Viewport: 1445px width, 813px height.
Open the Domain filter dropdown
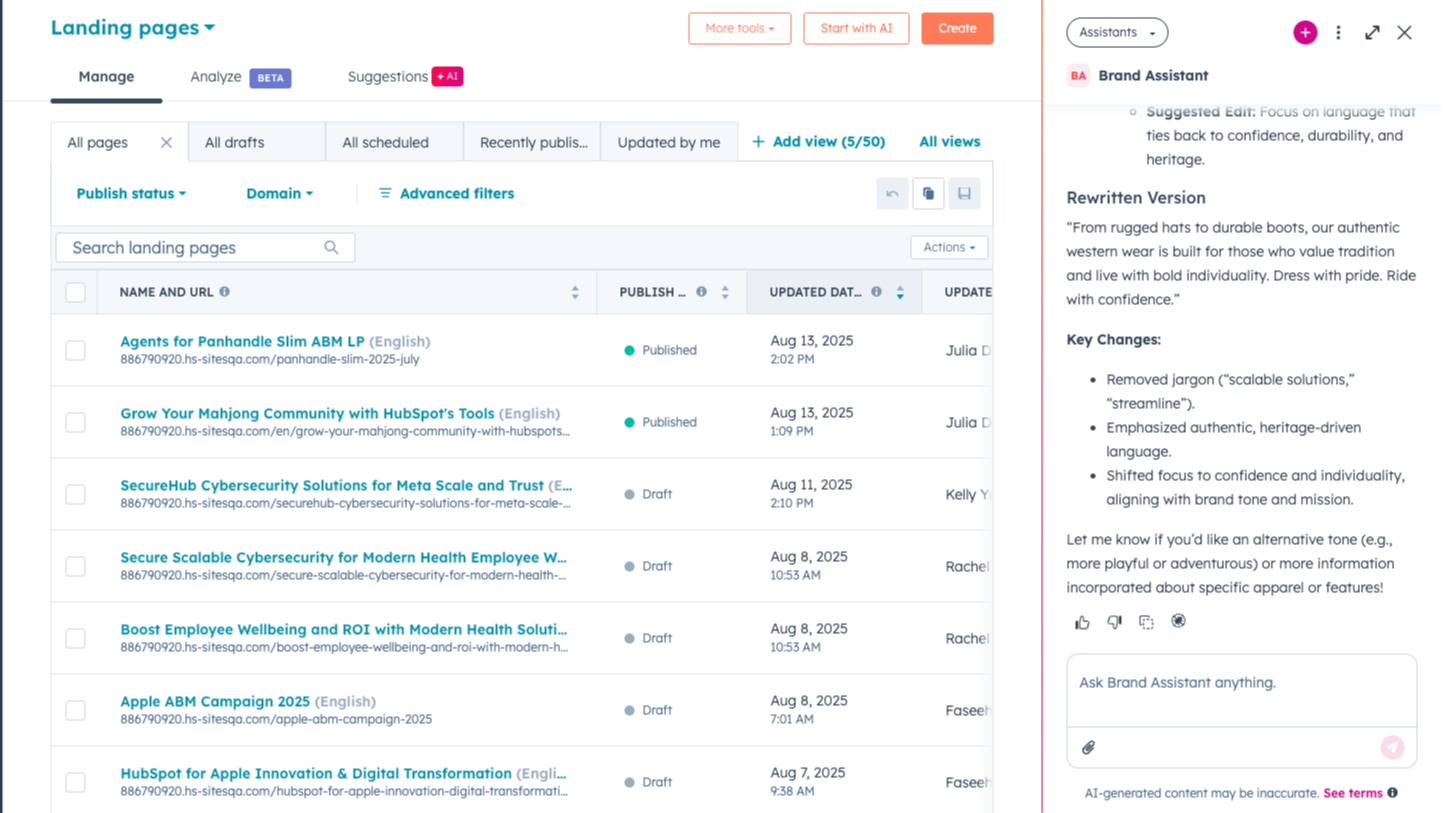pyautogui.click(x=279, y=193)
